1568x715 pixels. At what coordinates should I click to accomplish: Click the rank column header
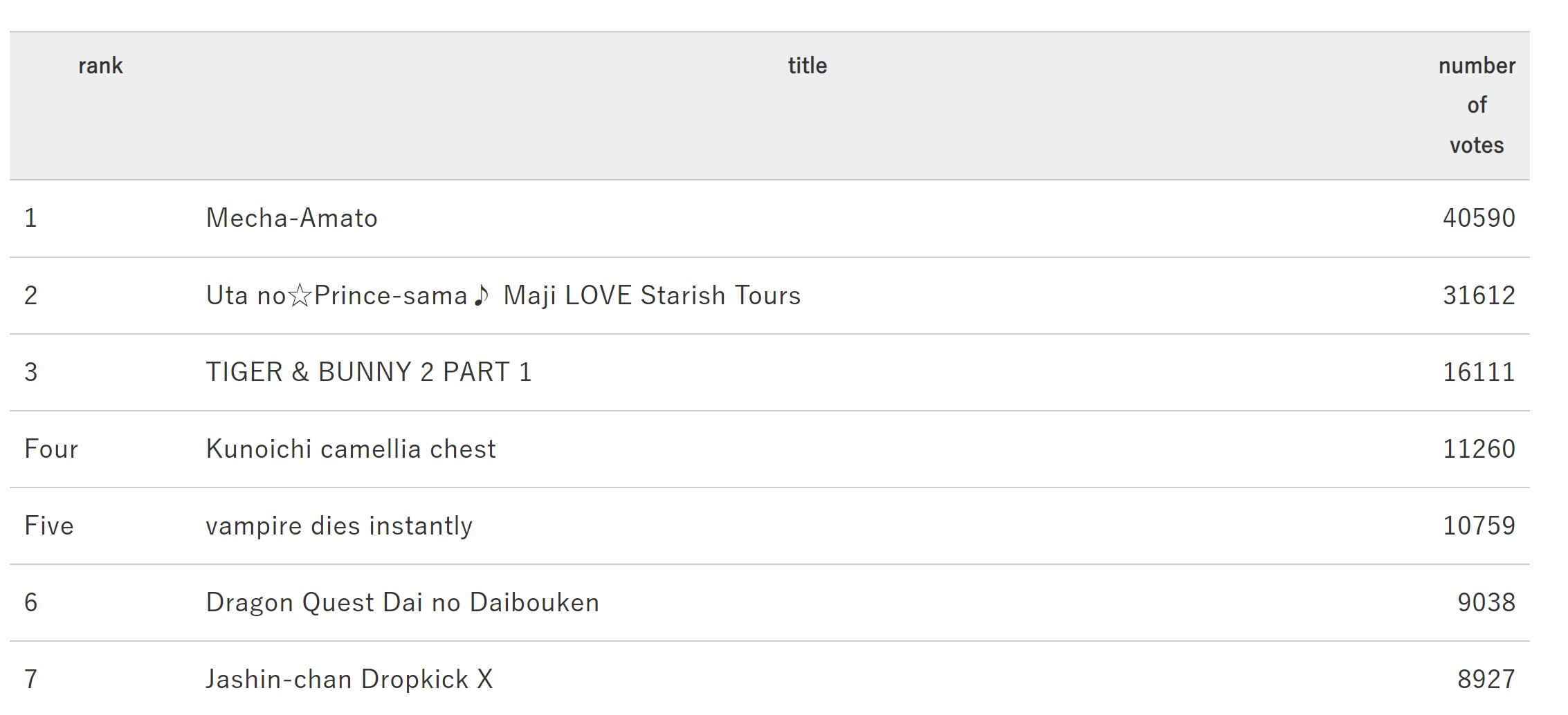point(100,66)
